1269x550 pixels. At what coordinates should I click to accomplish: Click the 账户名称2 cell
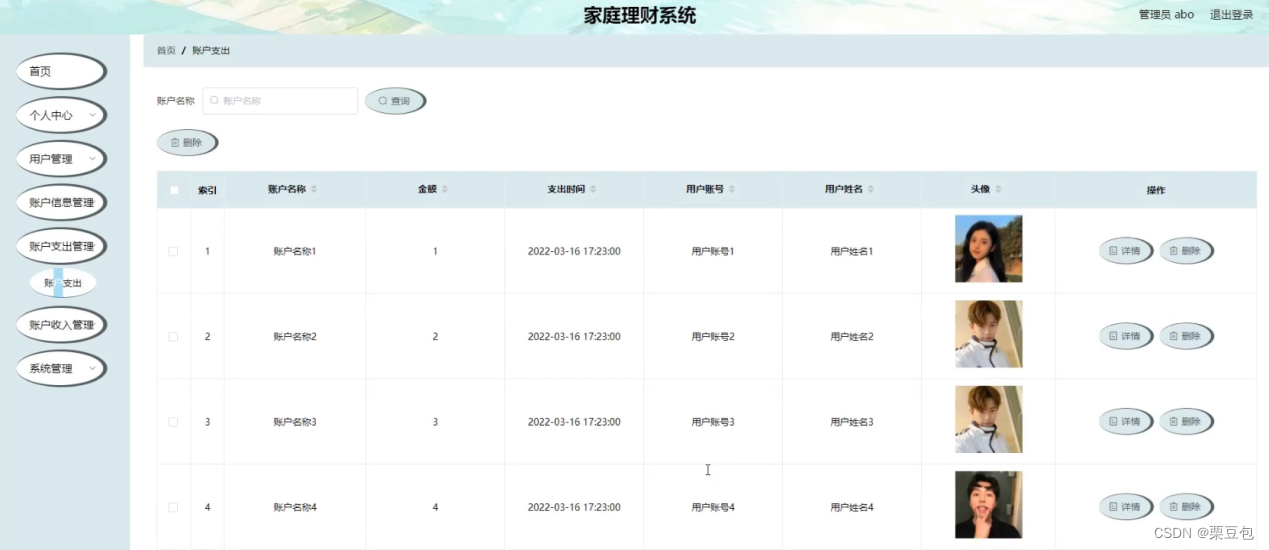coord(295,337)
